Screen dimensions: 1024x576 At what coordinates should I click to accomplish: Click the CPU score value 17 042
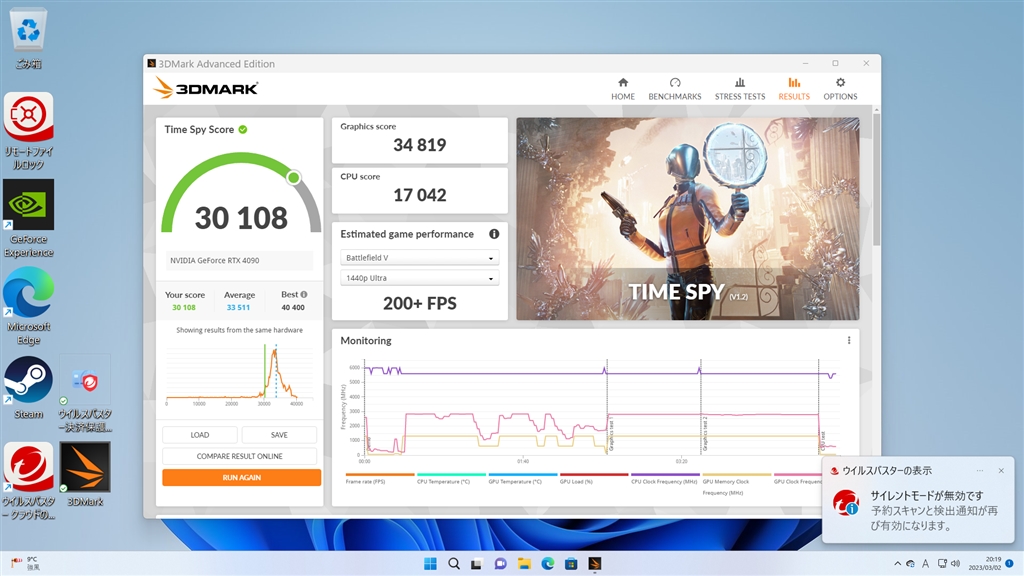tap(419, 195)
